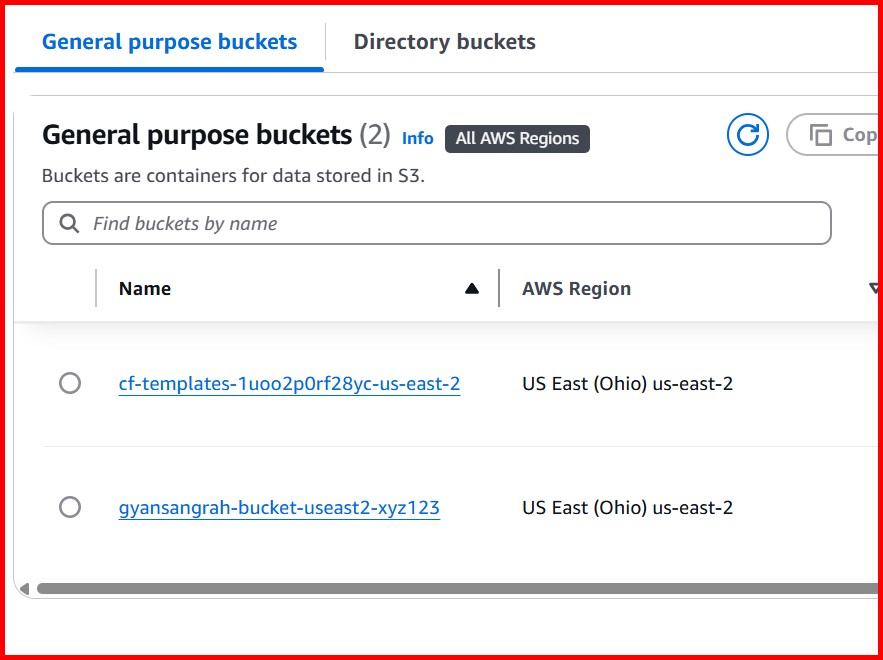
Task: Open bucket gyansangrah-bucket-useast2-xyz123
Action: 279,508
